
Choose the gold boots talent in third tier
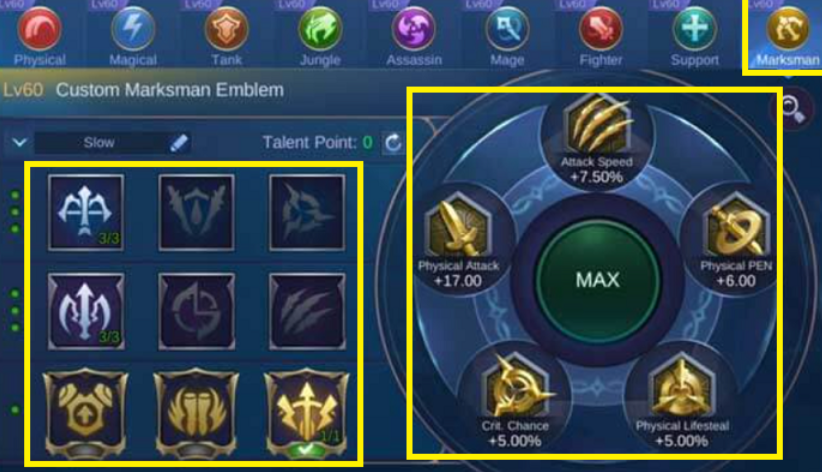point(197,413)
